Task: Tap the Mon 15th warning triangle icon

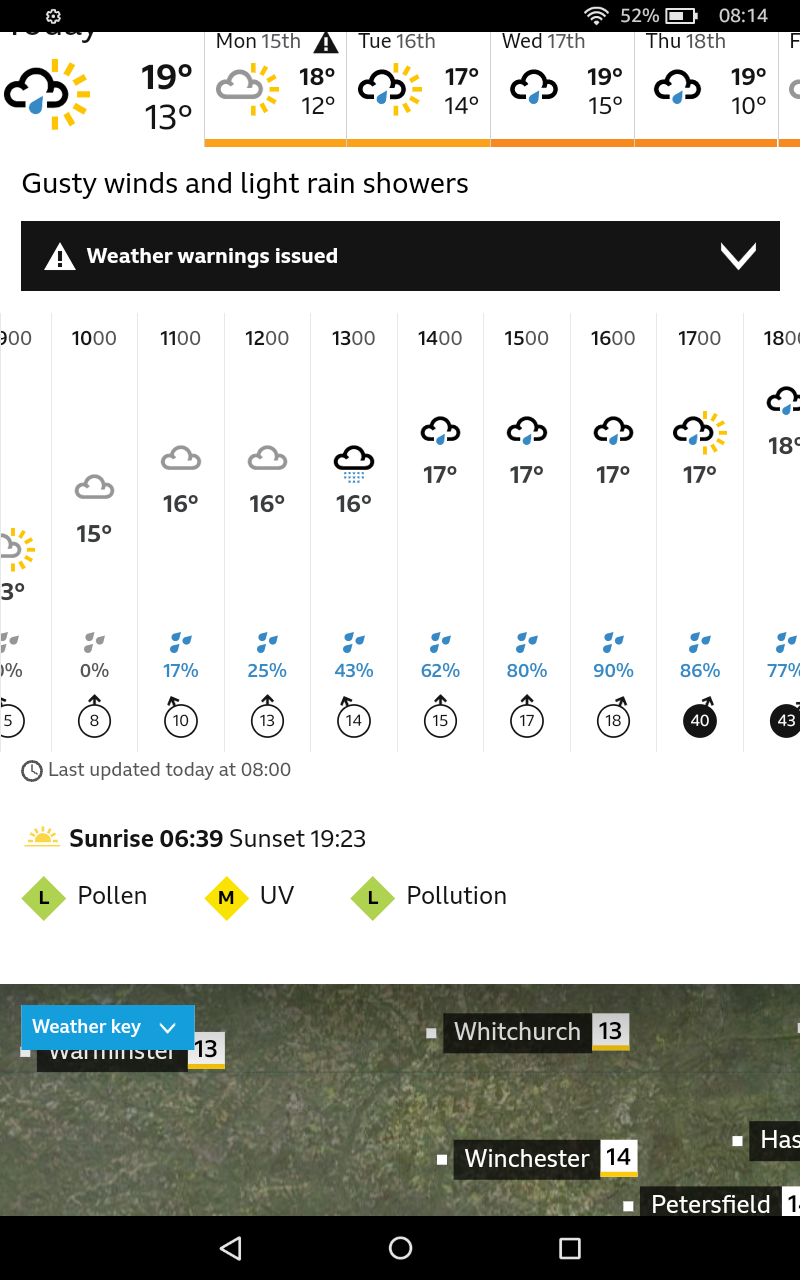Action: 325,42
